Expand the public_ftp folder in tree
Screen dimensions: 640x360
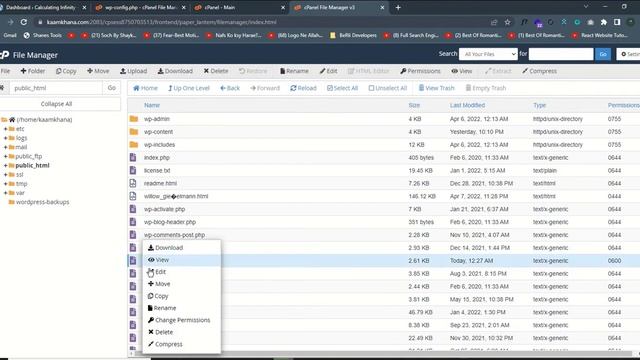tap(6, 156)
